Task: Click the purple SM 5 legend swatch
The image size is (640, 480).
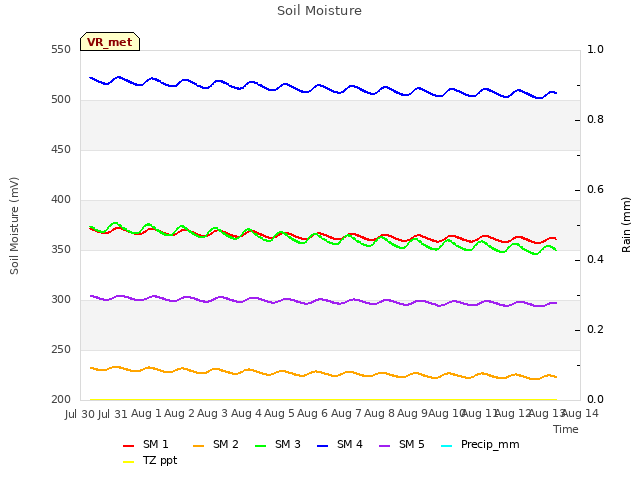Action: (385, 446)
